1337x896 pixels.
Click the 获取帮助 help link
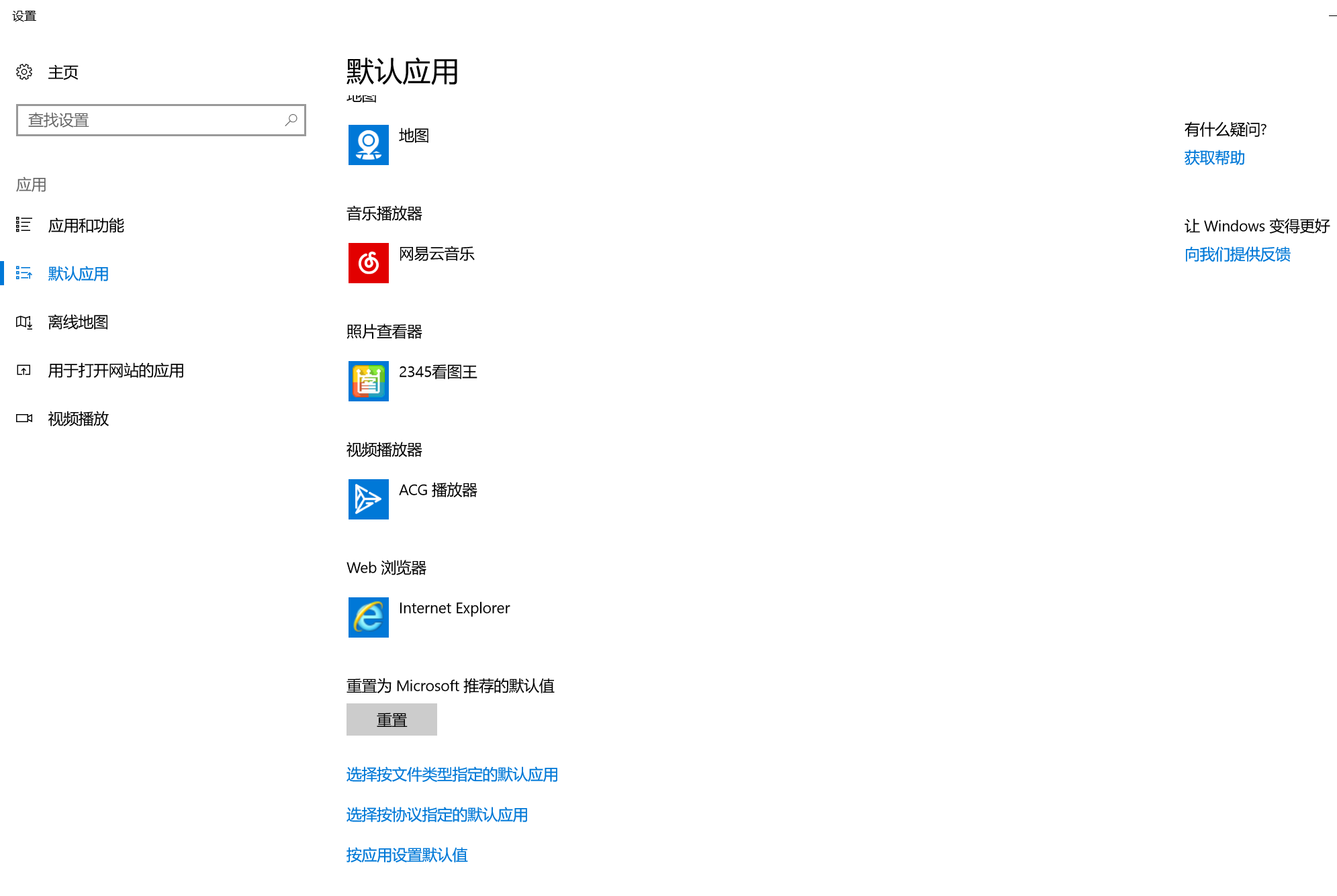tap(1214, 158)
